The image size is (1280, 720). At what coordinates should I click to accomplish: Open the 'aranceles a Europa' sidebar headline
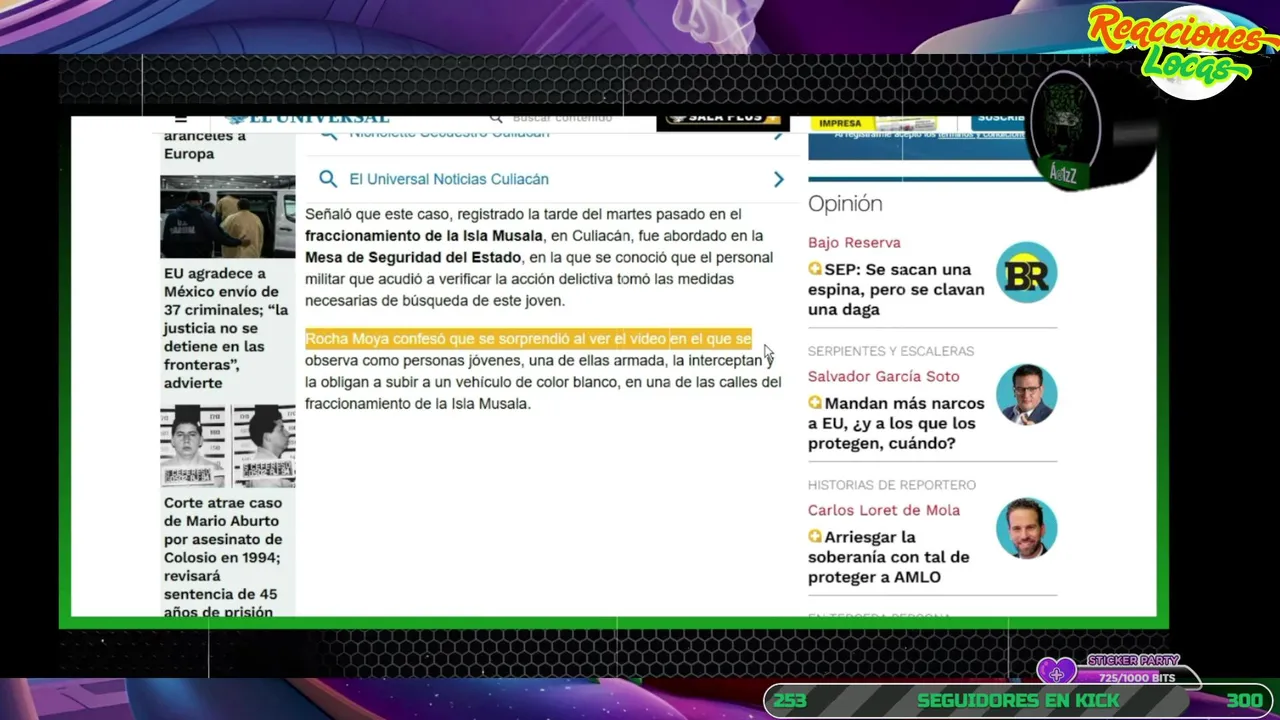204,145
